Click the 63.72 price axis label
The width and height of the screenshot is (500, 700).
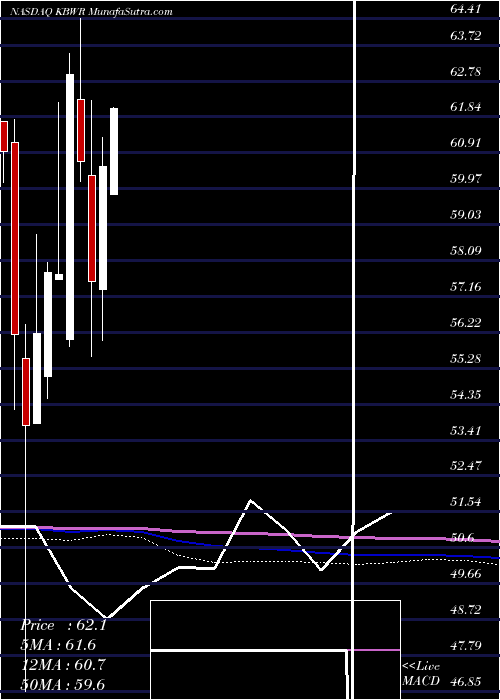pyautogui.click(x=466, y=35)
